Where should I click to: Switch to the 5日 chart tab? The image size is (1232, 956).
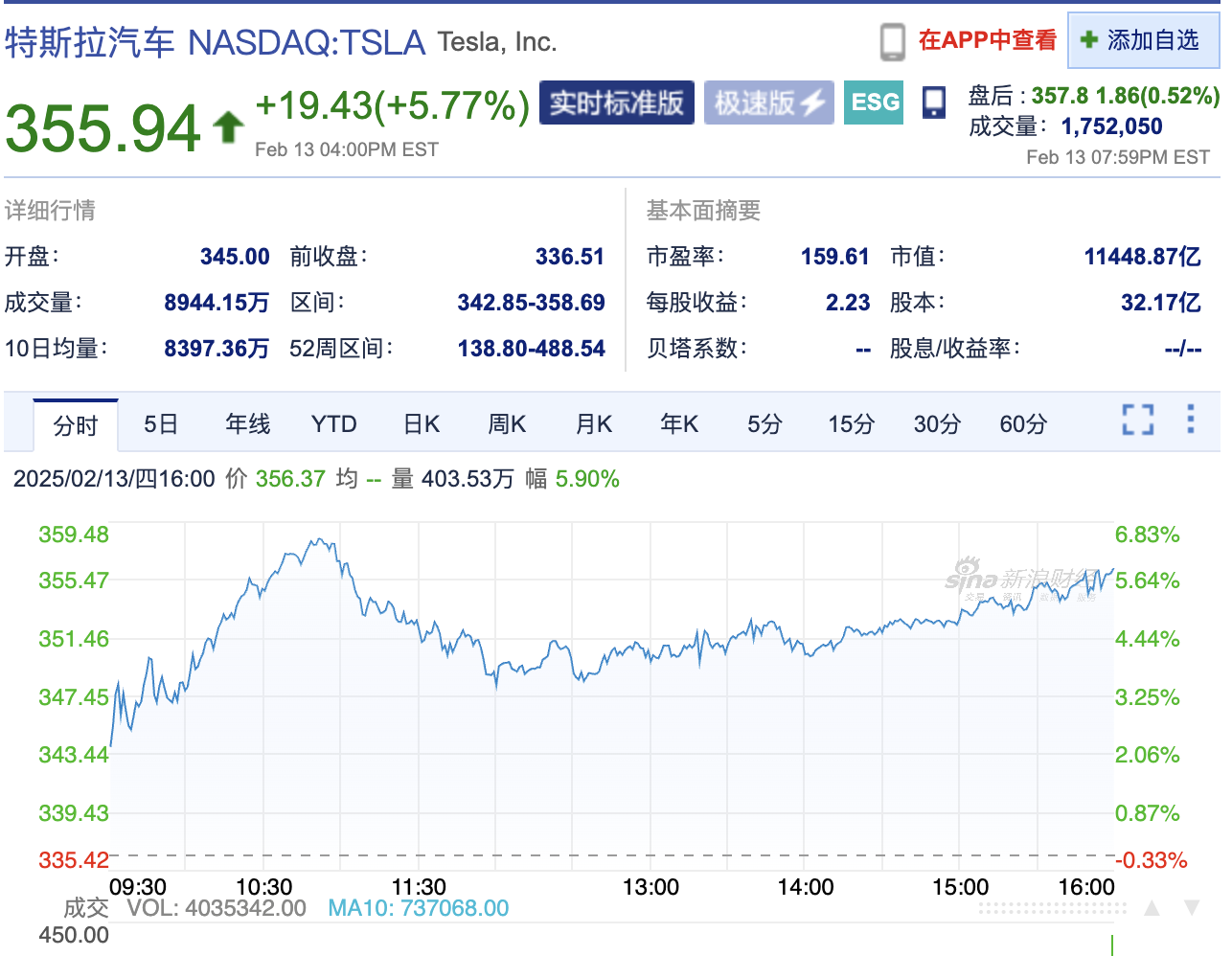point(161,424)
